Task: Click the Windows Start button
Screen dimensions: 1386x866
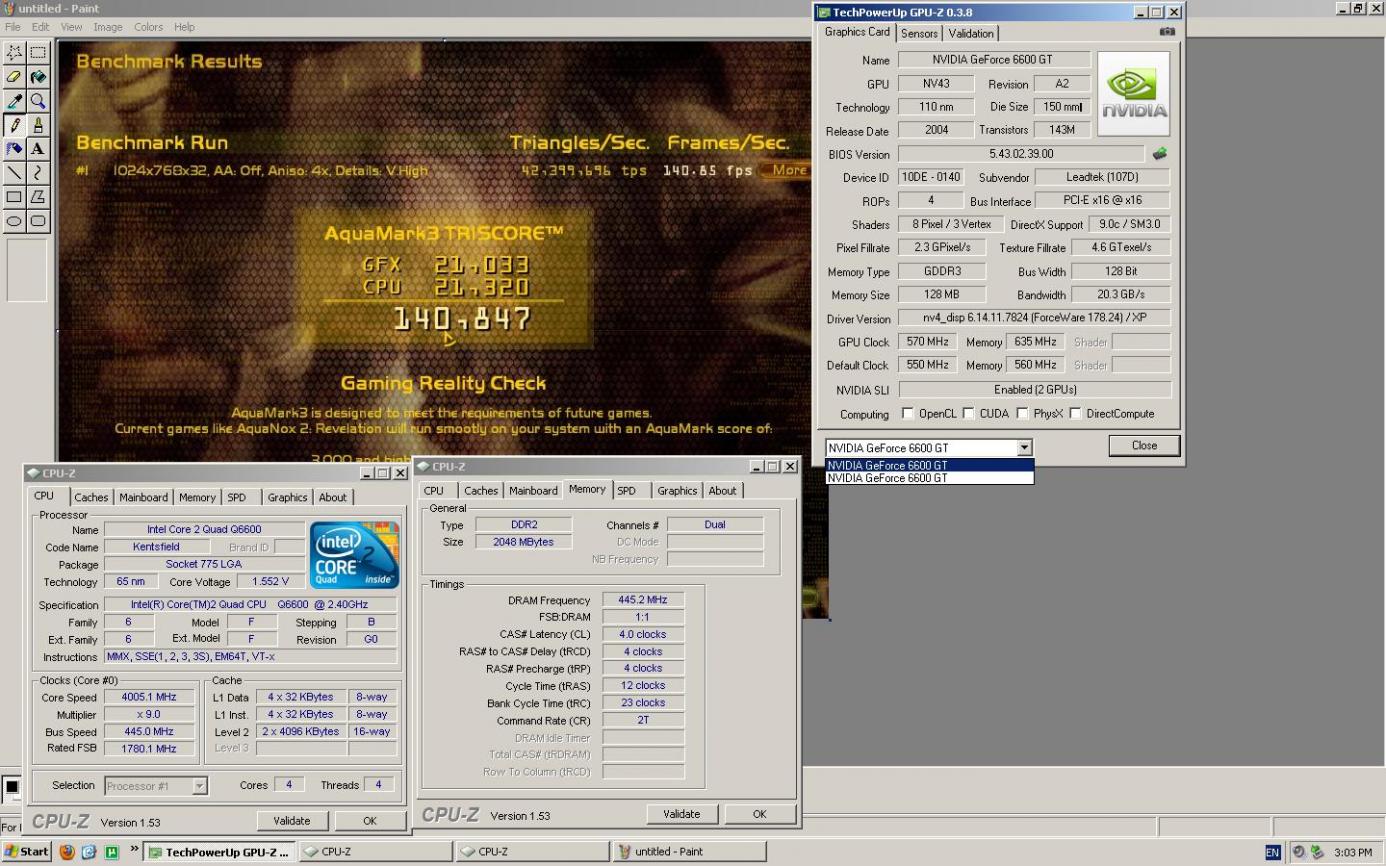Action: pos(27,852)
